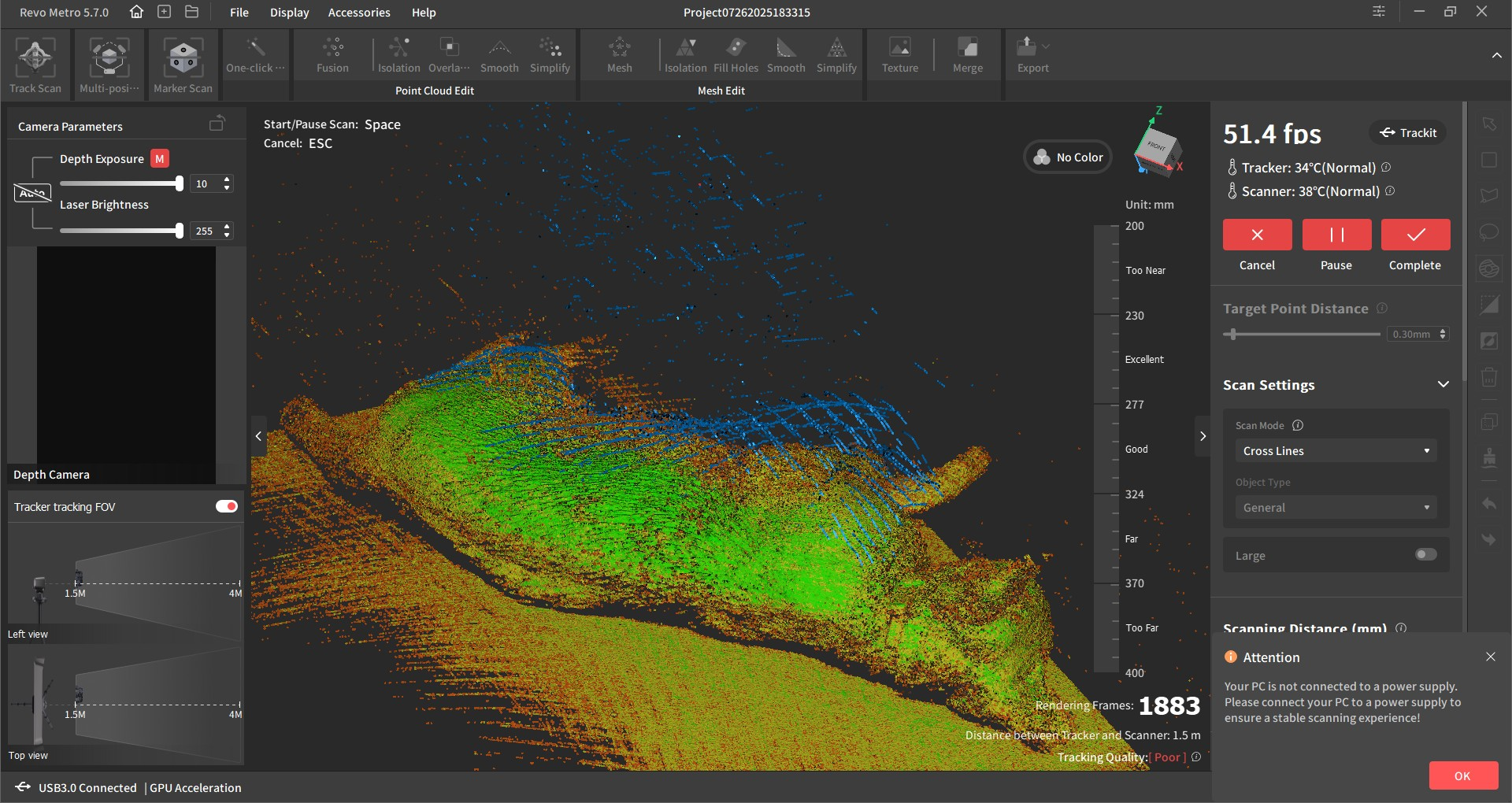This screenshot has height=803, width=1512.
Task: Open the Export tool
Action: [x=1032, y=56]
